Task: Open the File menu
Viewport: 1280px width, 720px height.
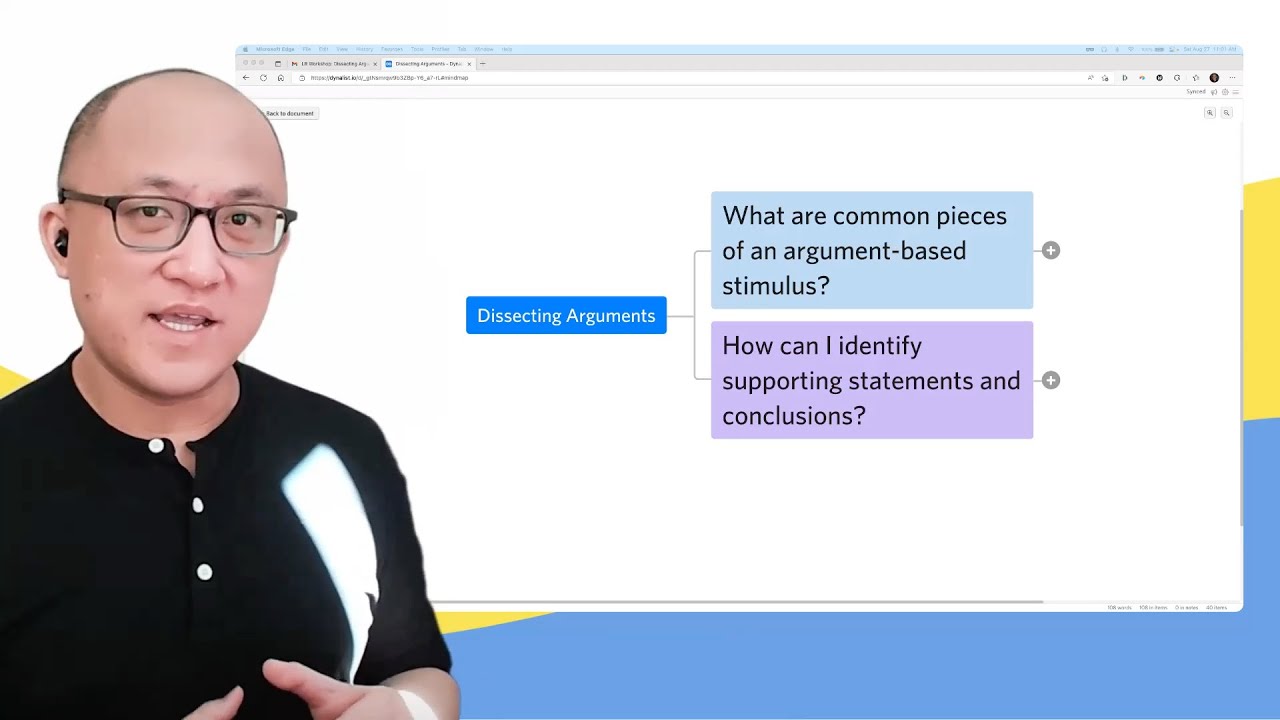Action: (307, 49)
